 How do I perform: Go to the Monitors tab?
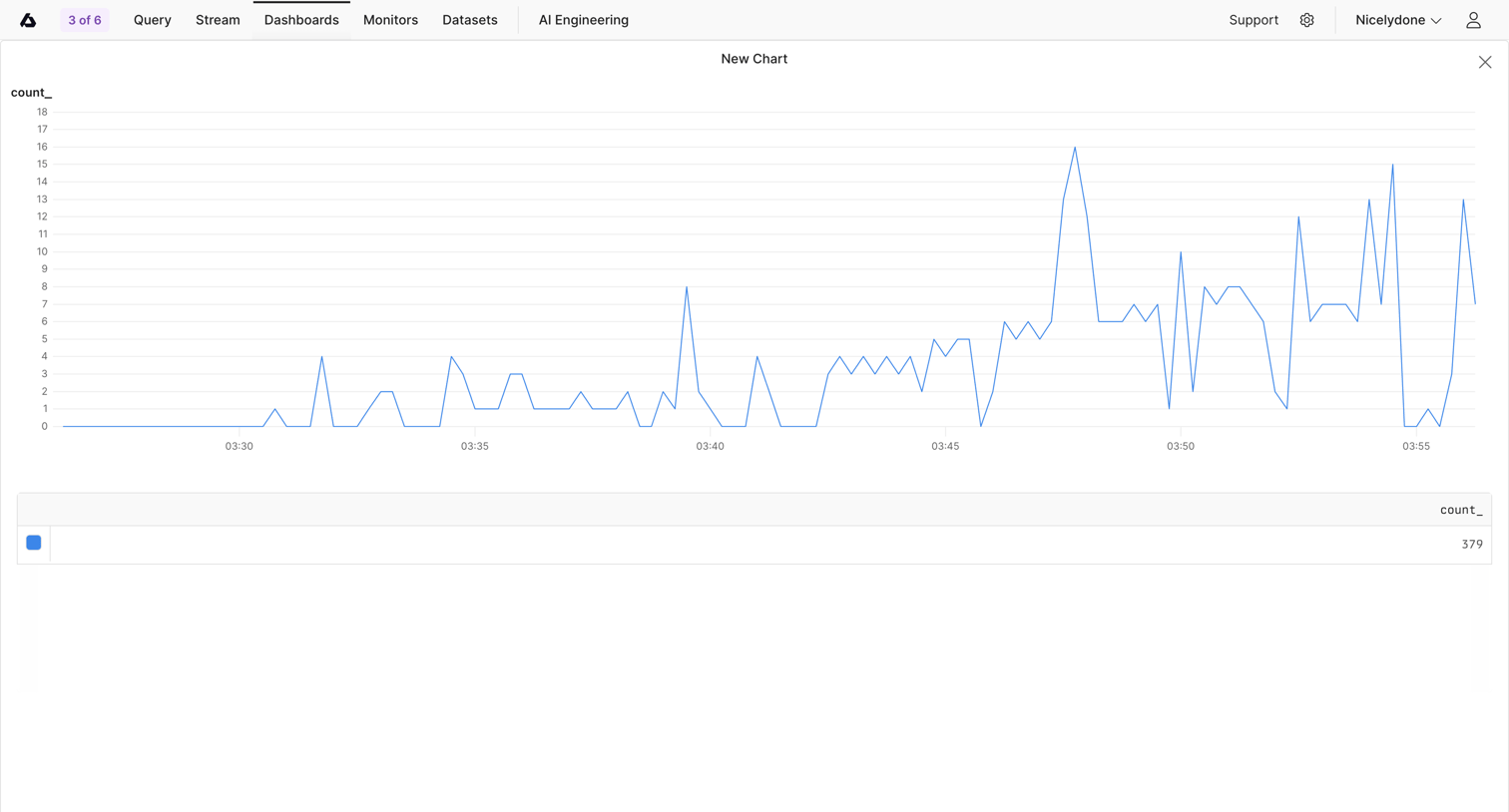[x=390, y=20]
